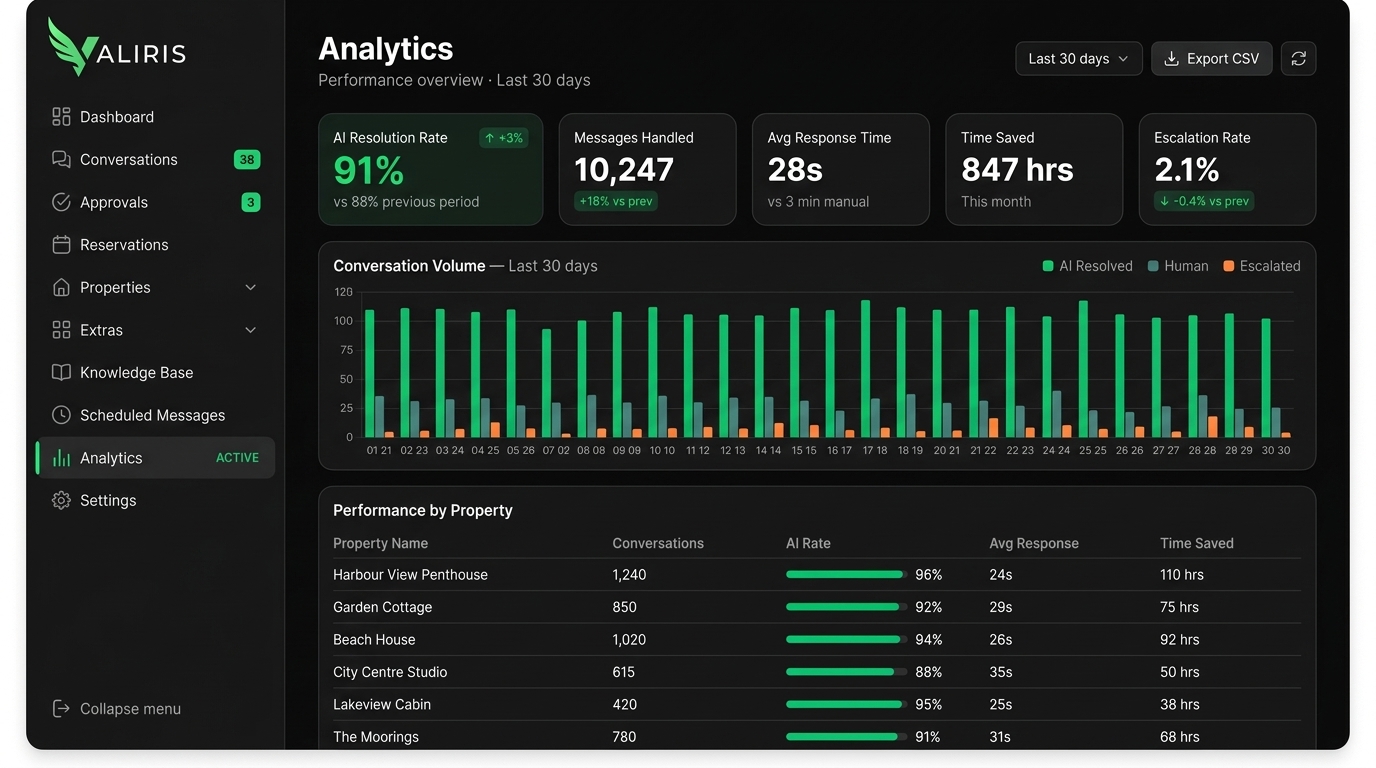Image resolution: width=1376 pixels, height=768 pixels.
Task: Sort by the Time Saved column header
Action: tap(1197, 544)
